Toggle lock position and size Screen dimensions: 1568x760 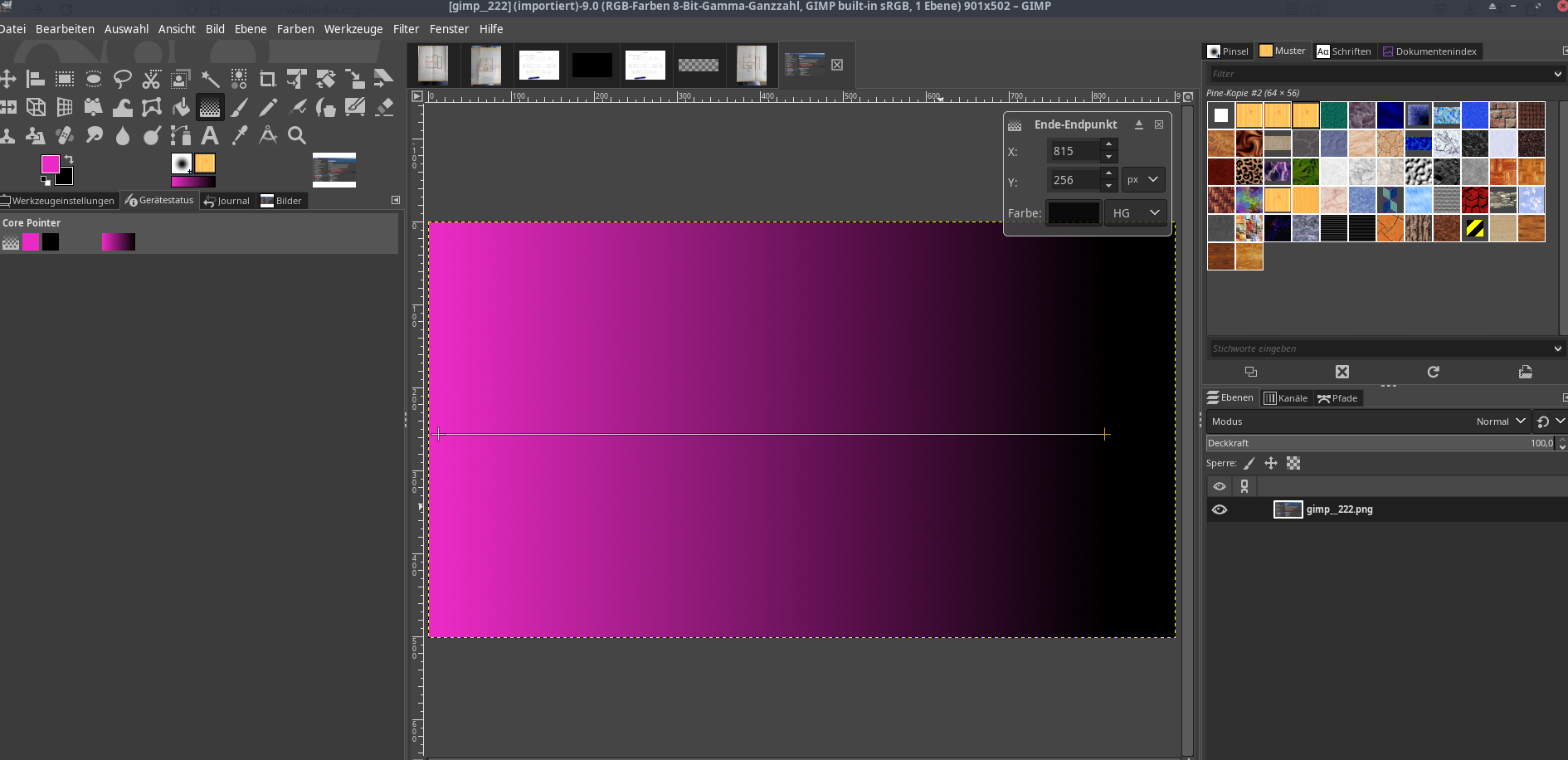coord(1271,463)
